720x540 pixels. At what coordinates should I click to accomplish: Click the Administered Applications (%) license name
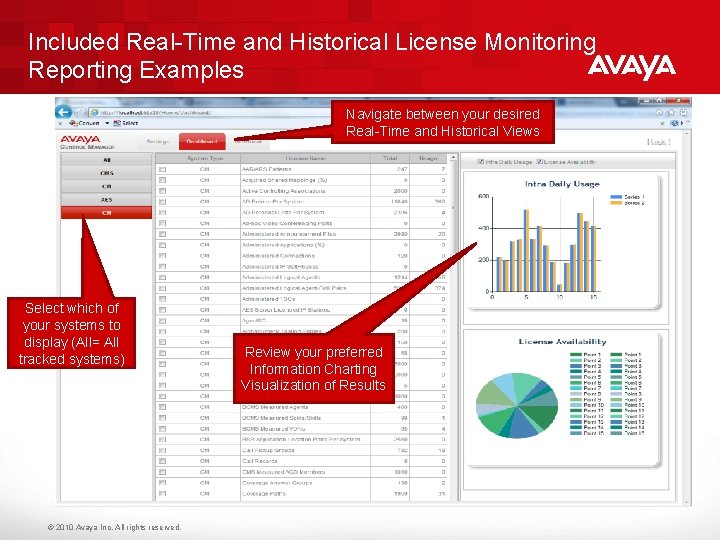(x=283, y=245)
